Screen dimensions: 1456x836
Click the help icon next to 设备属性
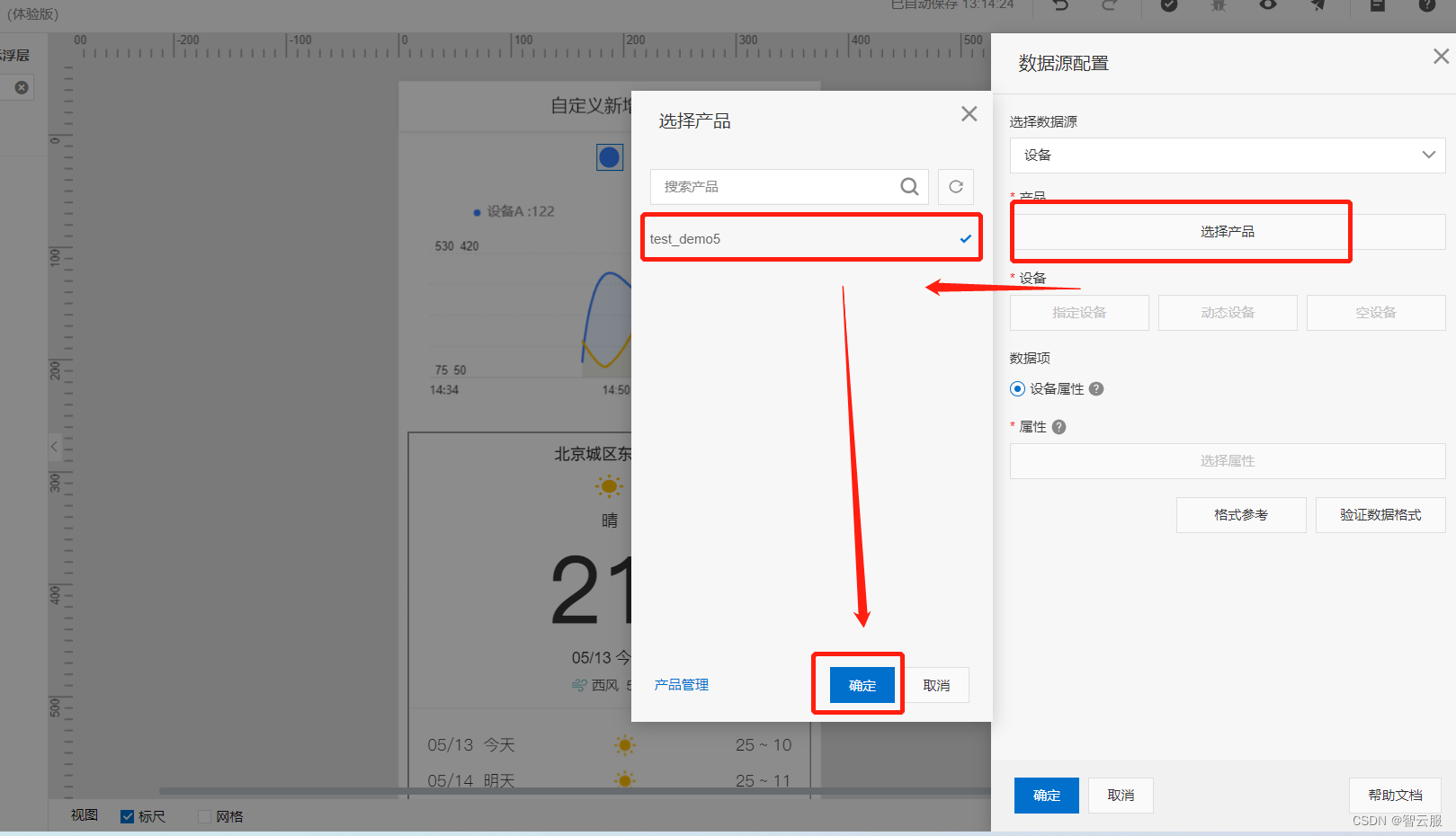(x=1096, y=388)
